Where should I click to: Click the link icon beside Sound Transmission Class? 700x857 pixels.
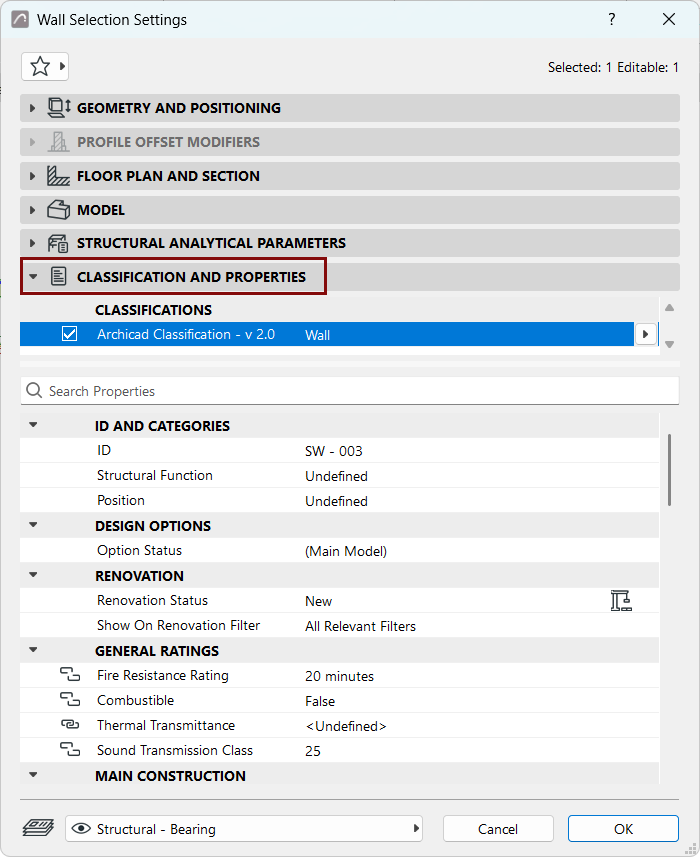coord(70,749)
